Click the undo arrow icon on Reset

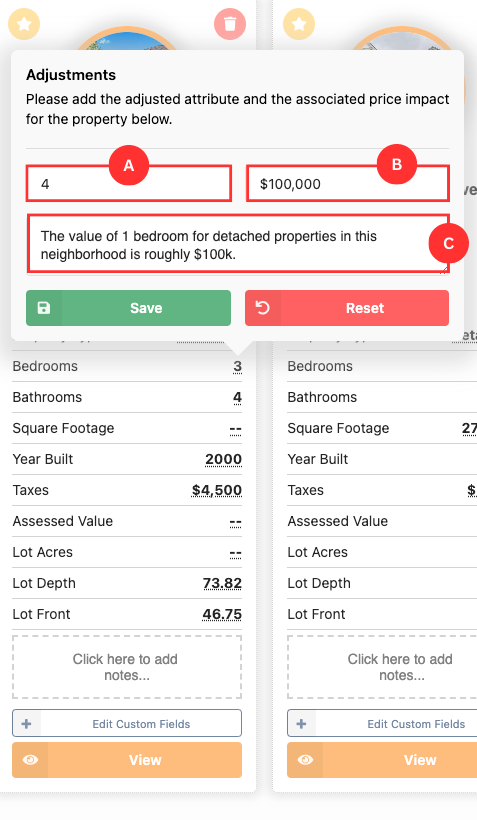pos(263,308)
